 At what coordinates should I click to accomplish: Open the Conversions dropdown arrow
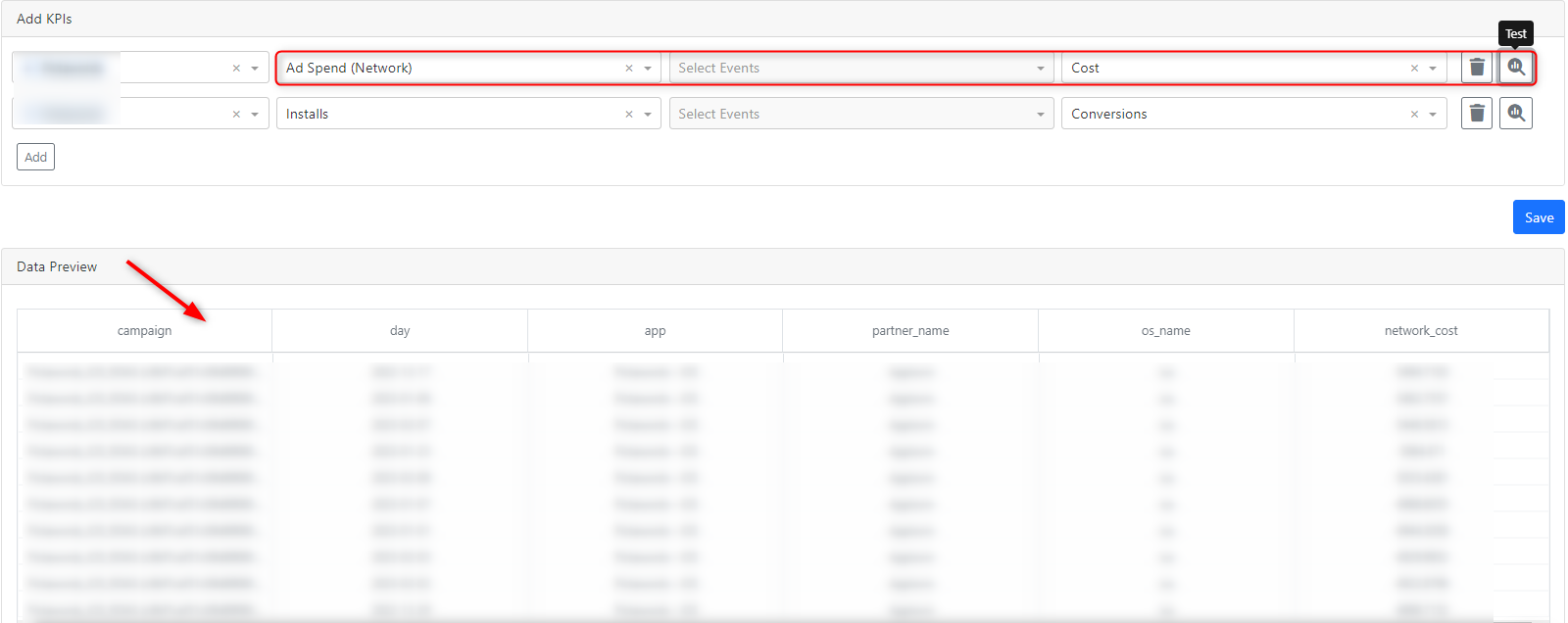pyautogui.click(x=1433, y=115)
